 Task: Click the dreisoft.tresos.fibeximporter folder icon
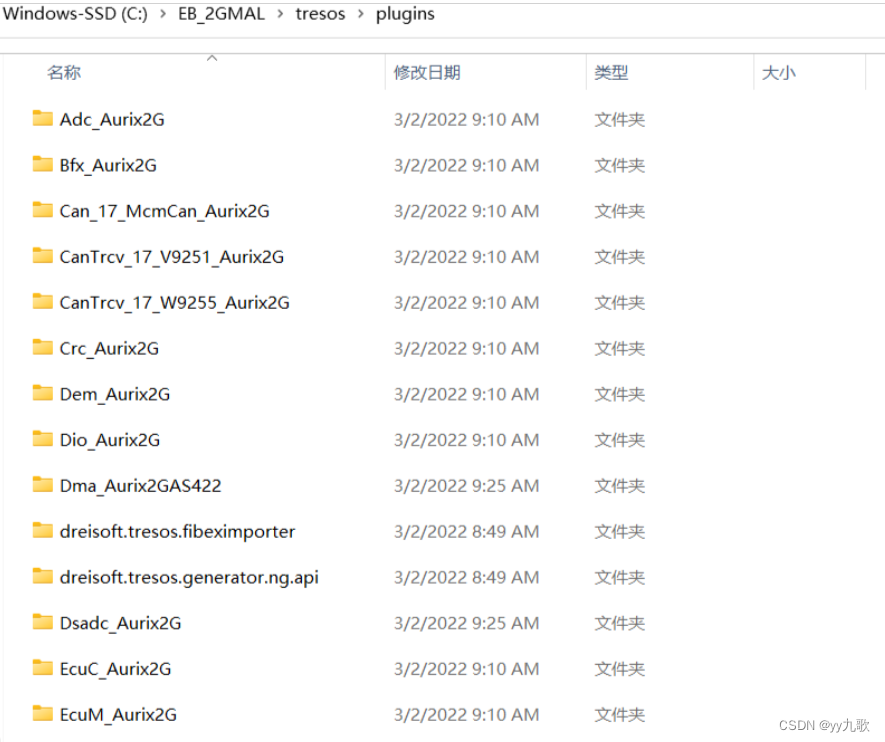(42, 530)
